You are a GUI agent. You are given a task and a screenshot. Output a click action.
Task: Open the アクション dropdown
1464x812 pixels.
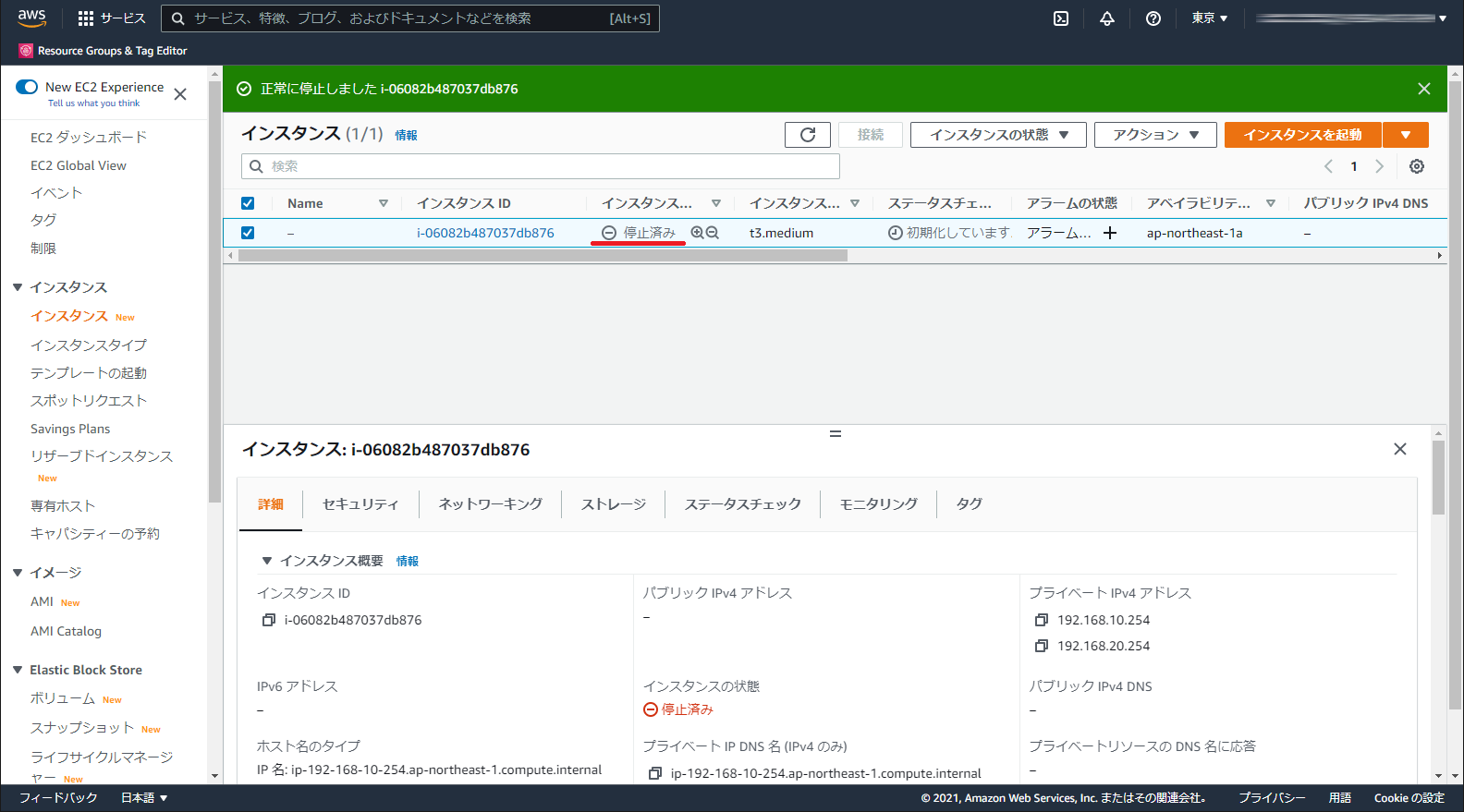coord(1154,135)
